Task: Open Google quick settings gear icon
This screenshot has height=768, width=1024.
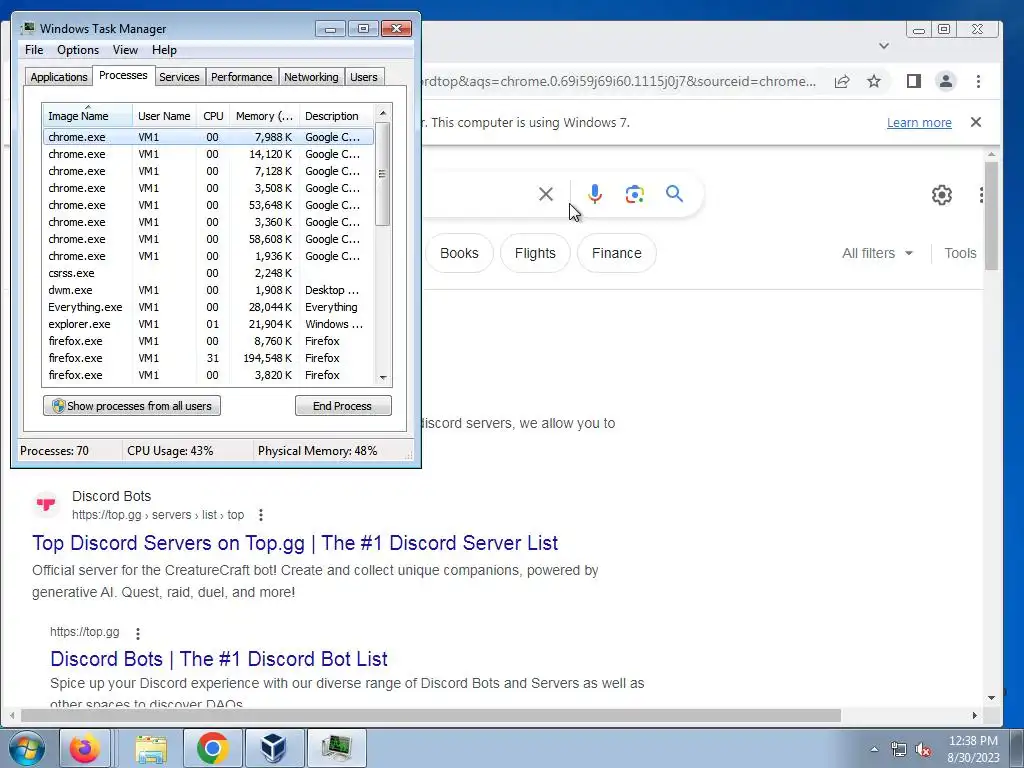Action: tap(942, 195)
